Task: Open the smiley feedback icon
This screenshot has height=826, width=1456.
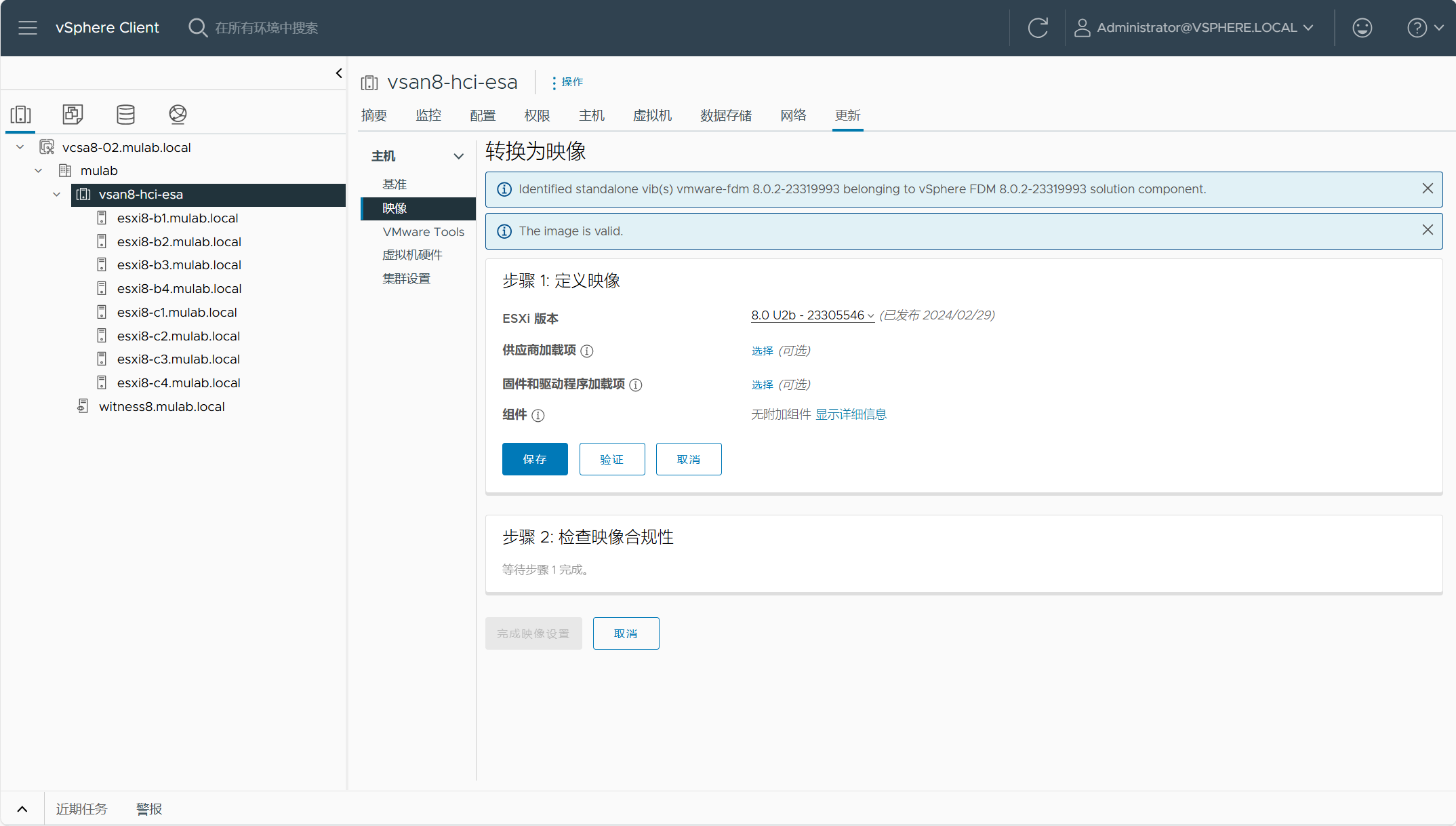Action: pyautogui.click(x=1362, y=28)
